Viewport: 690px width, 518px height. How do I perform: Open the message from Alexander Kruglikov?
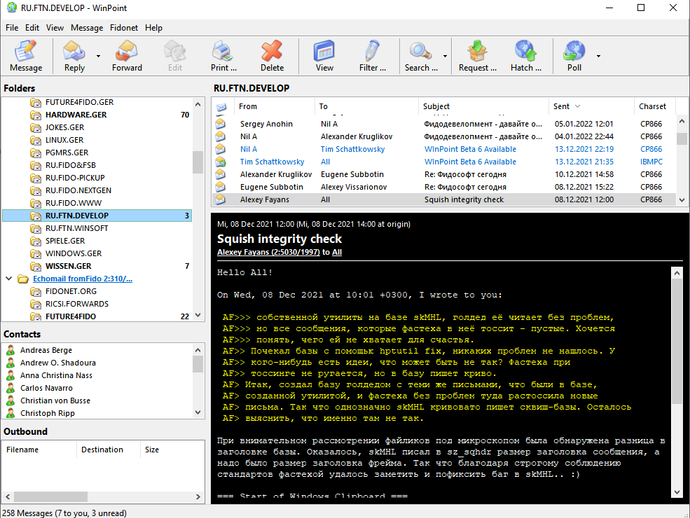(444, 174)
